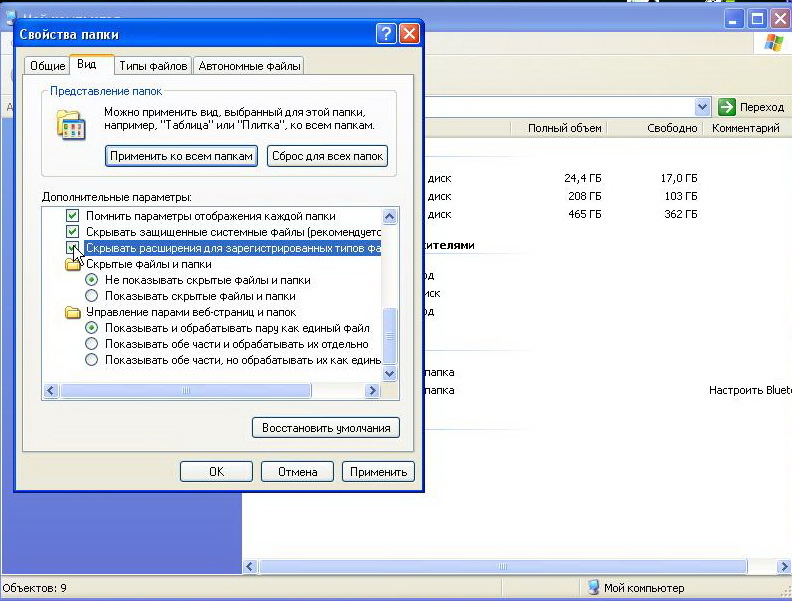This screenshot has height=601, width=792.
Task: Select Показывать обе части, но обрабатывать как единый
Action: [x=91, y=360]
